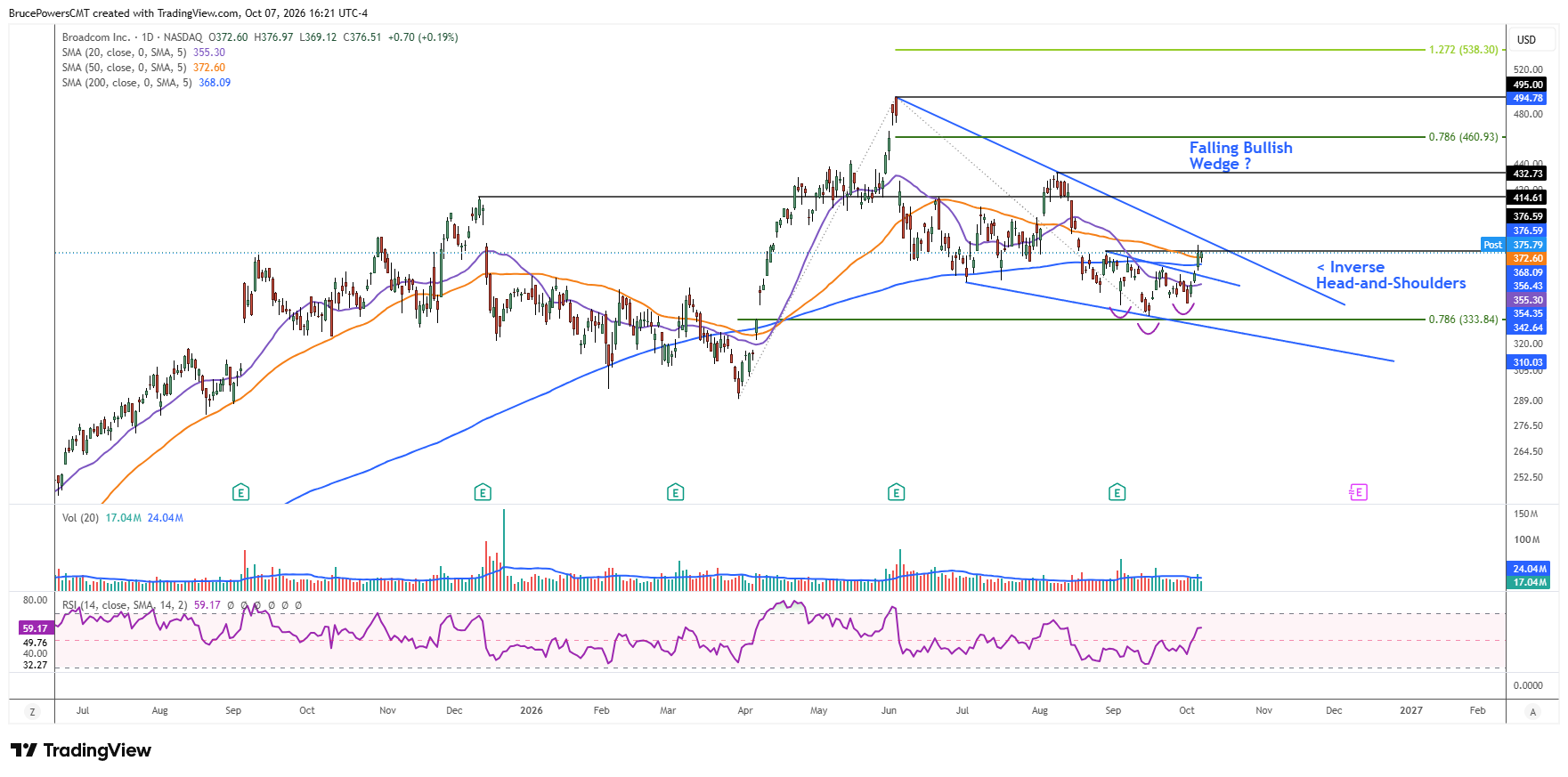Viewport: 1568px width, 777px height.
Task: Click the 2026 year label on time axis
Action: [532, 710]
